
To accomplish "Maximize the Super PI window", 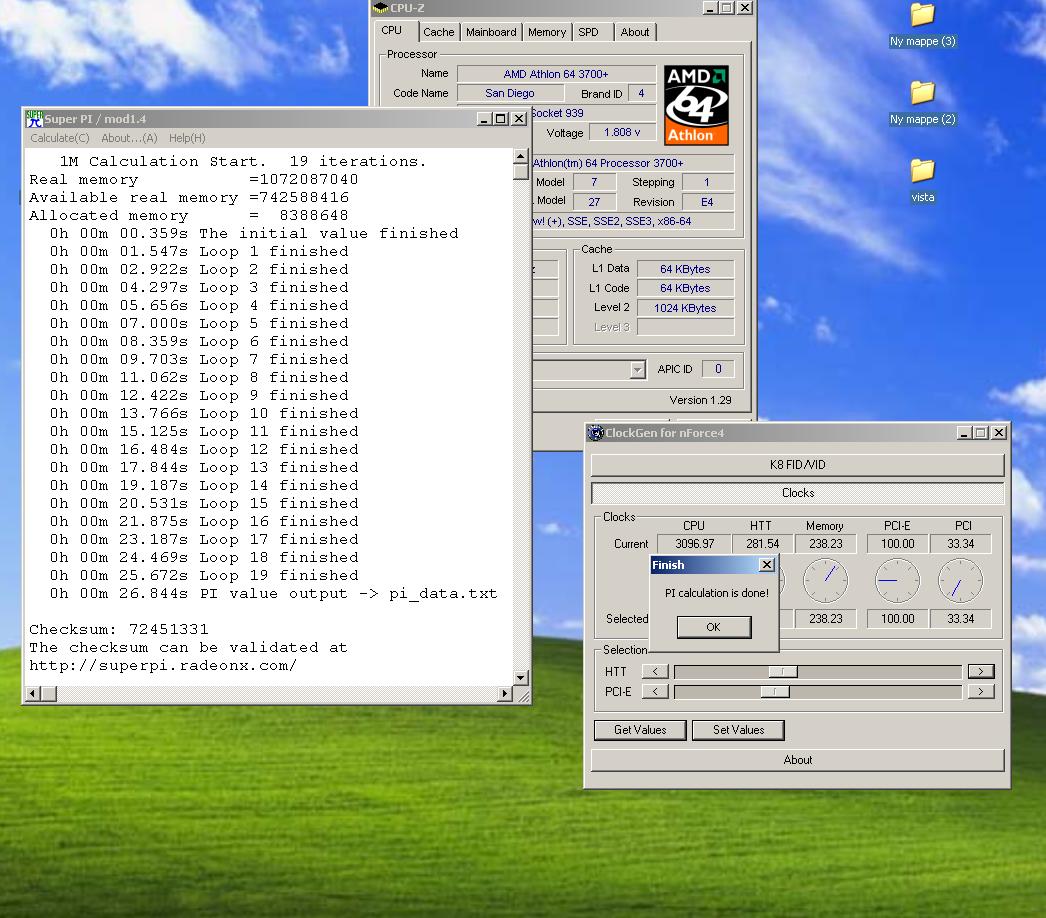I will [x=501, y=119].
